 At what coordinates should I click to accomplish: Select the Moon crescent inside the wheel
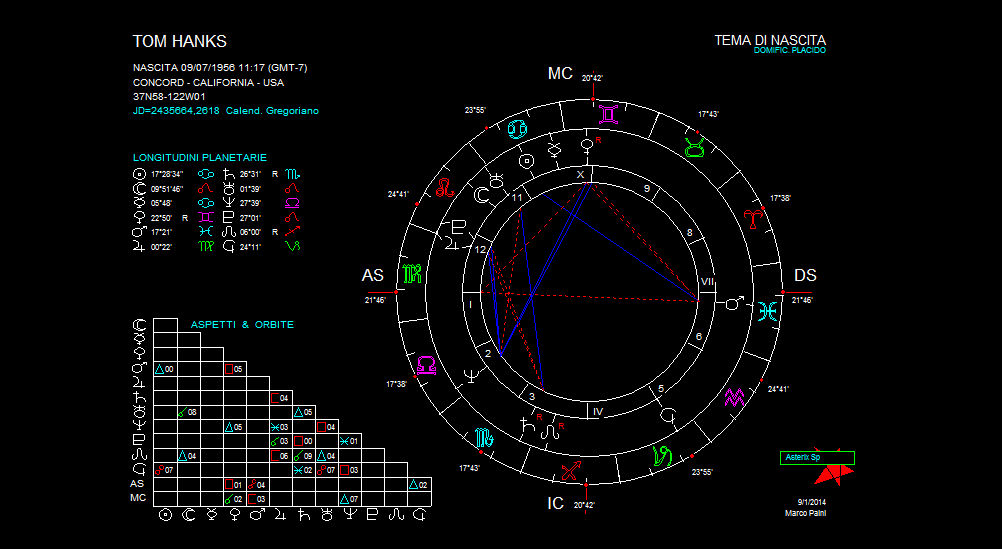pyautogui.click(x=481, y=194)
